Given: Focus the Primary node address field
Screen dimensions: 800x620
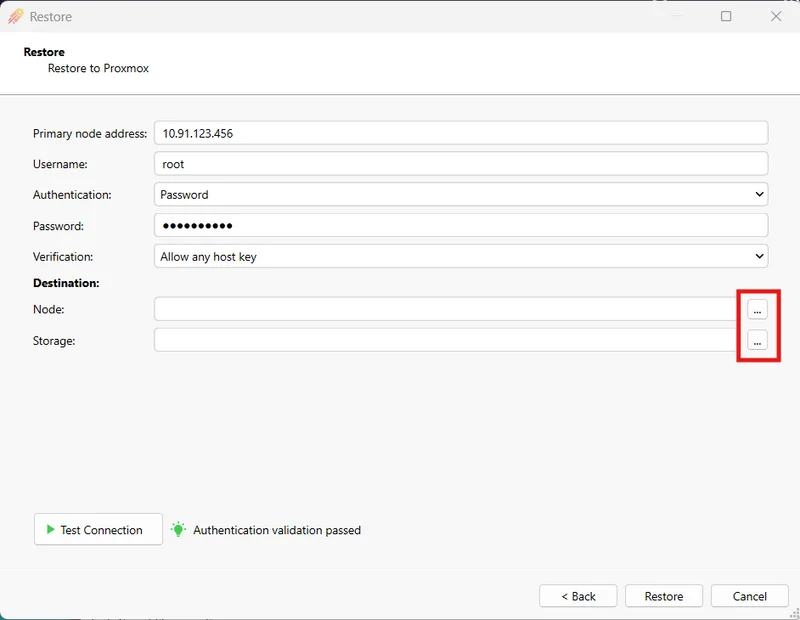Looking at the screenshot, I should point(460,133).
